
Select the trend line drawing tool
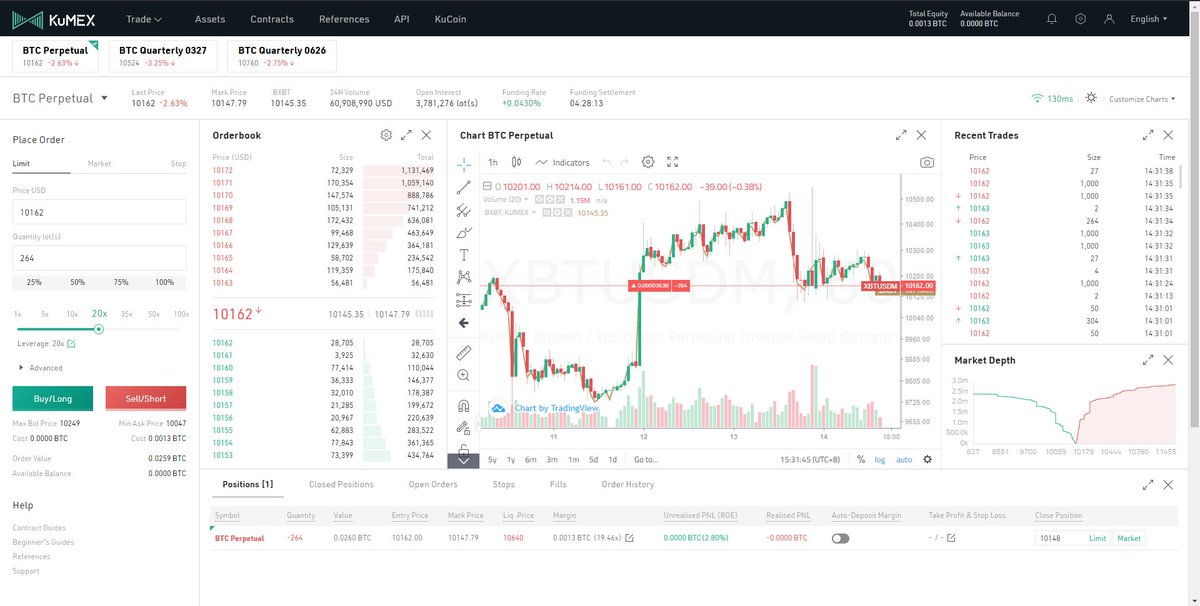click(x=463, y=187)
